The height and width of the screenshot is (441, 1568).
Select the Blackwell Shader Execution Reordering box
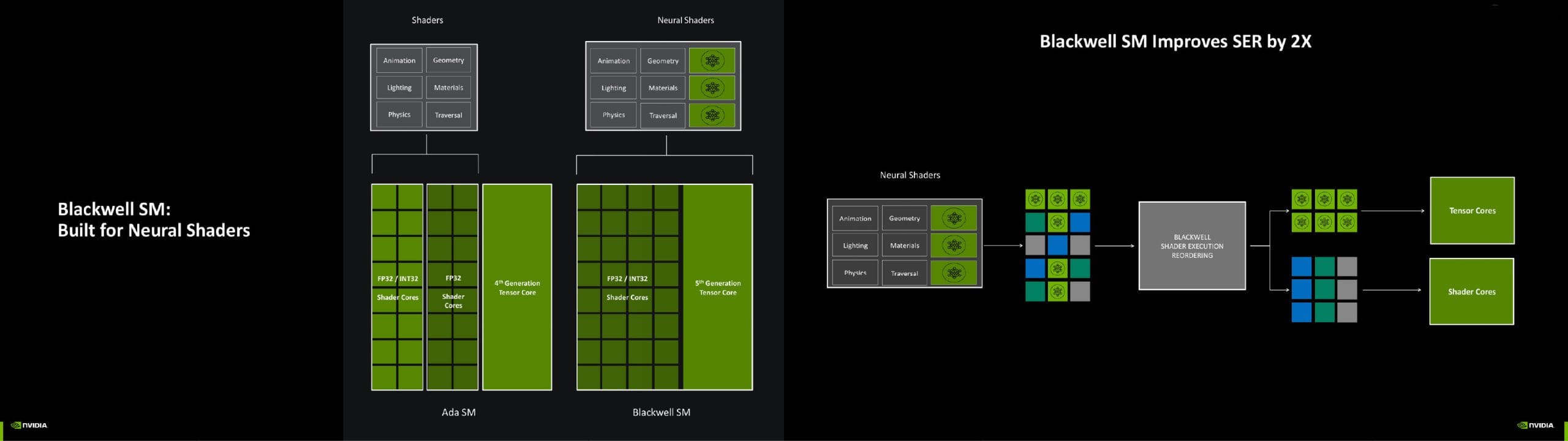click(1192, 246)
